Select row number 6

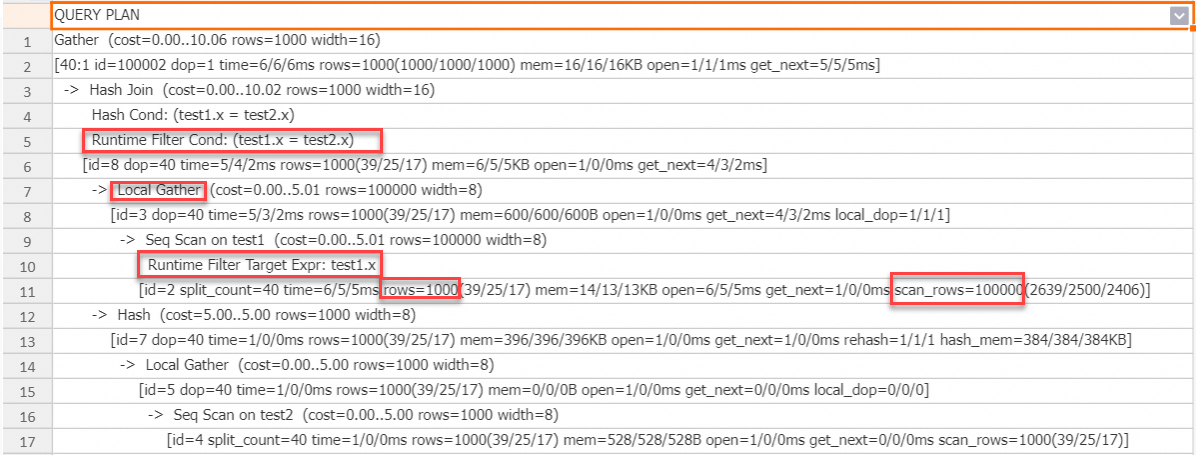pos(25,165)
